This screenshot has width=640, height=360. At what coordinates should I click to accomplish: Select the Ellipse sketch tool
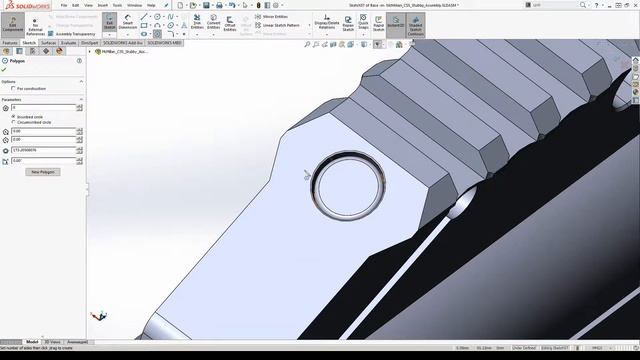171,25
